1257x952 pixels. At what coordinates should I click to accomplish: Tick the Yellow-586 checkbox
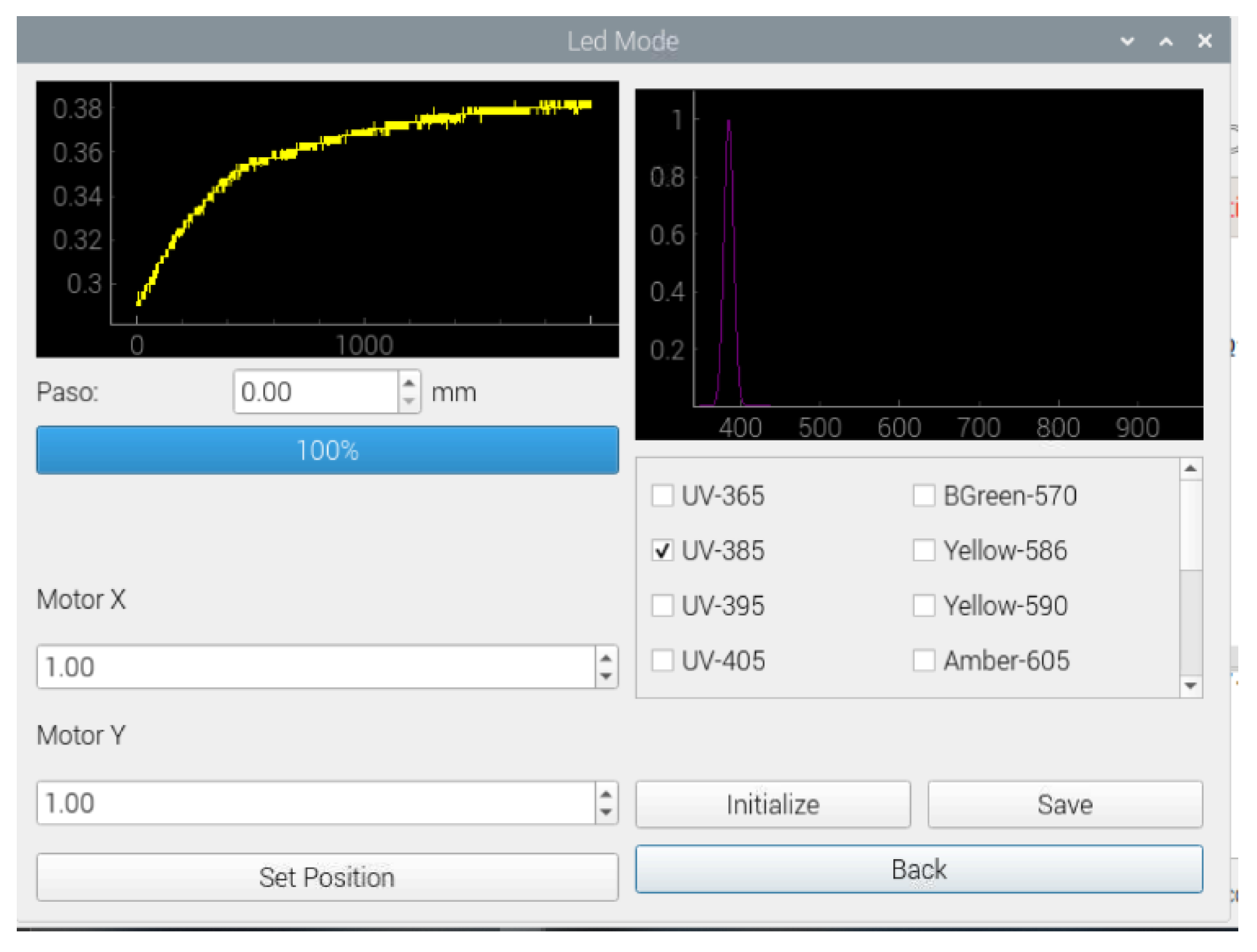coord(923,550)
